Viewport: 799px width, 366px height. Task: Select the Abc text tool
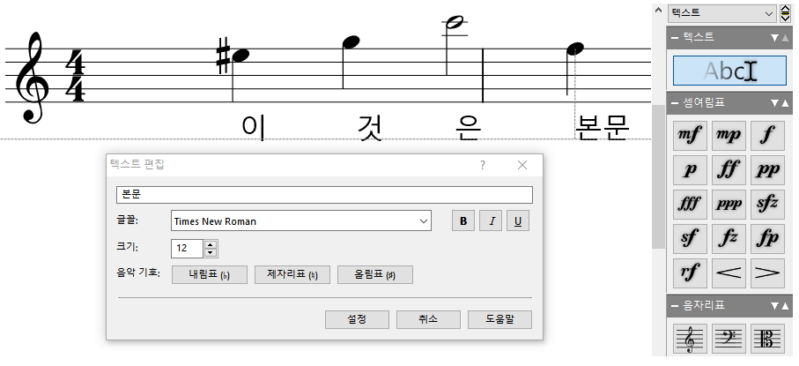729,71
